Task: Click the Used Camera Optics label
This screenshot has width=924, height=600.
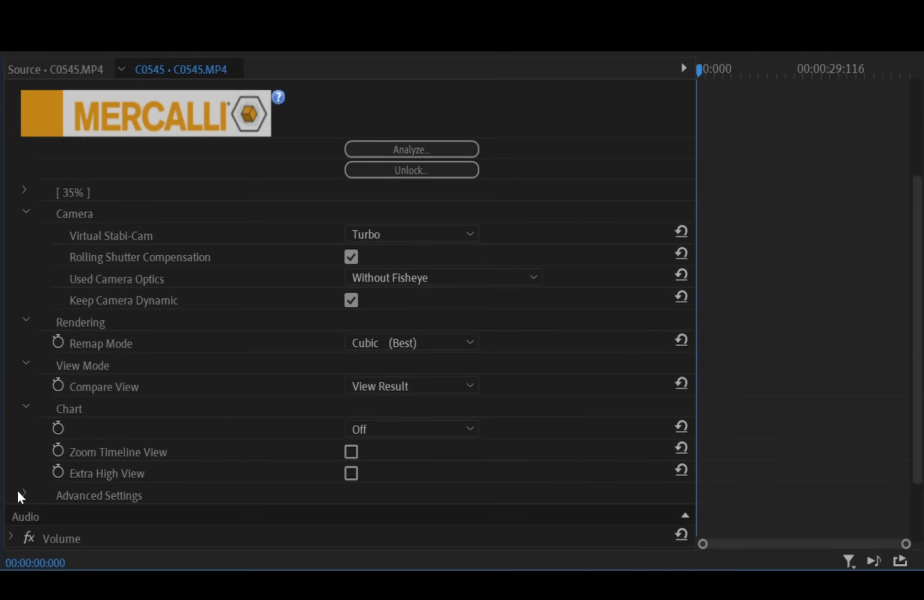Action: [117, 279]
